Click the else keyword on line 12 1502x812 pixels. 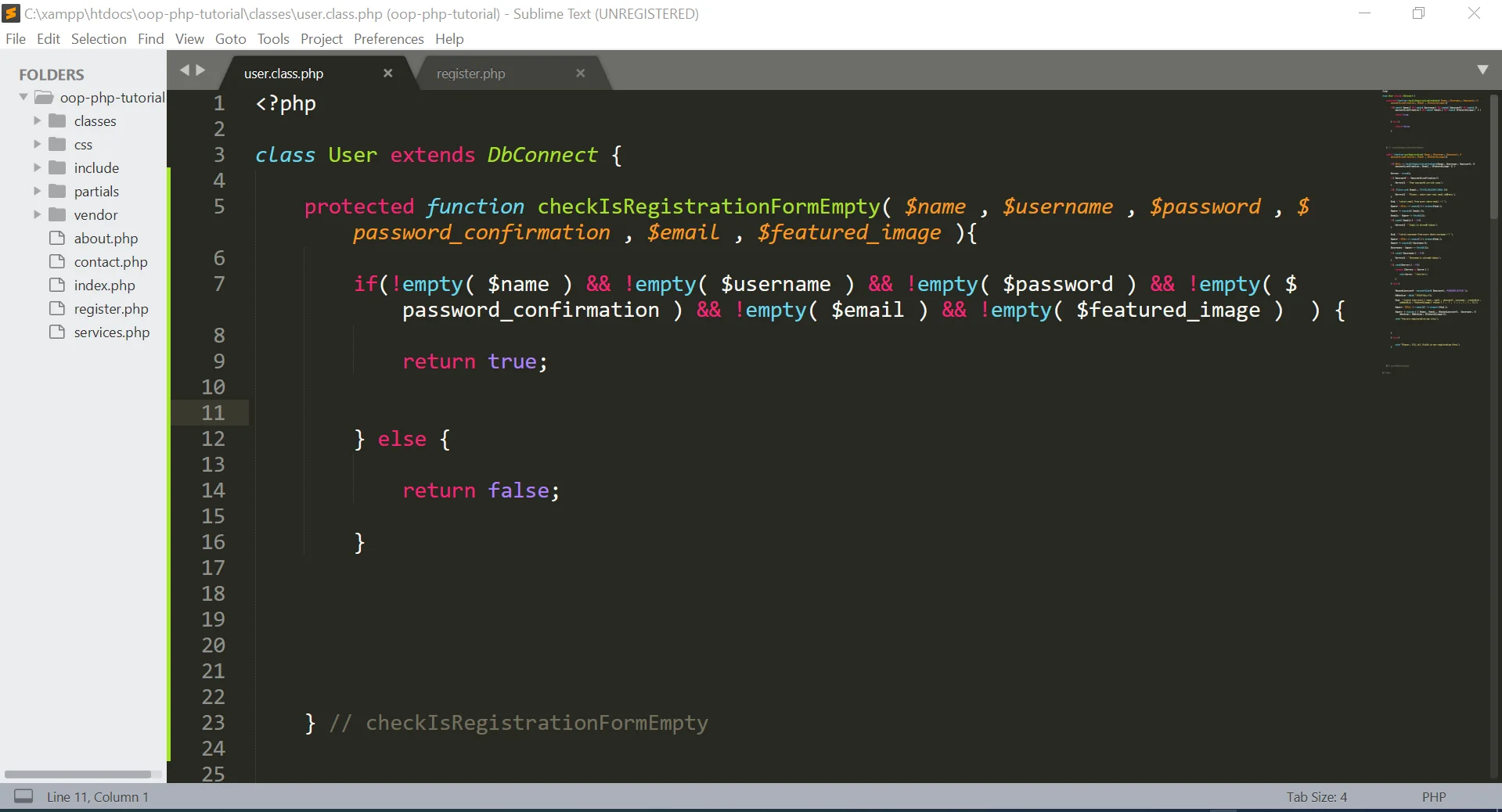click(x=402, y=439)
